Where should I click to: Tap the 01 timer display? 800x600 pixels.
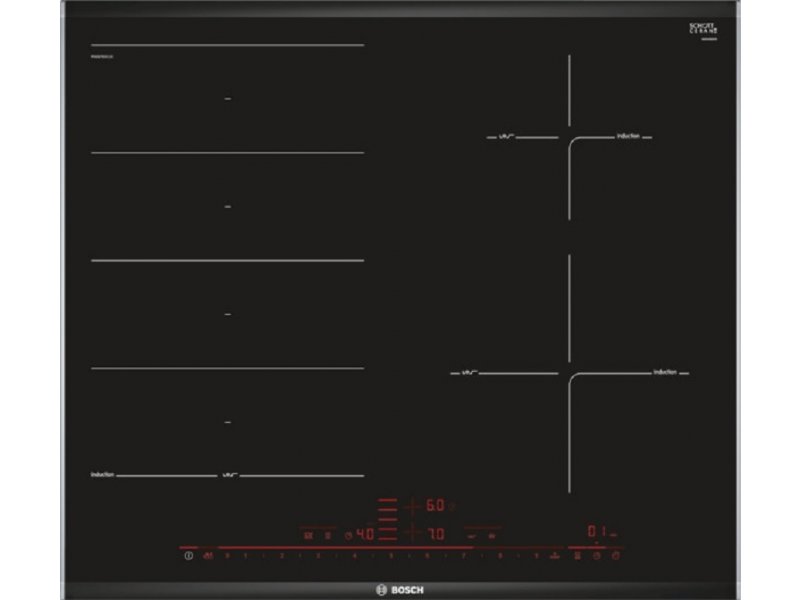click(x=597, y=531)
